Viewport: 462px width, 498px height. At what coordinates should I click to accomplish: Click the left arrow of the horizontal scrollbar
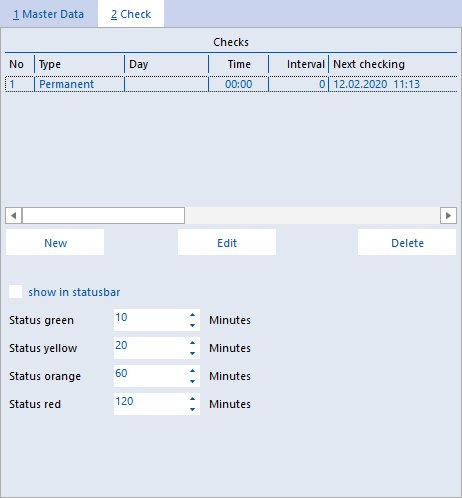click(x=14, y=216)
